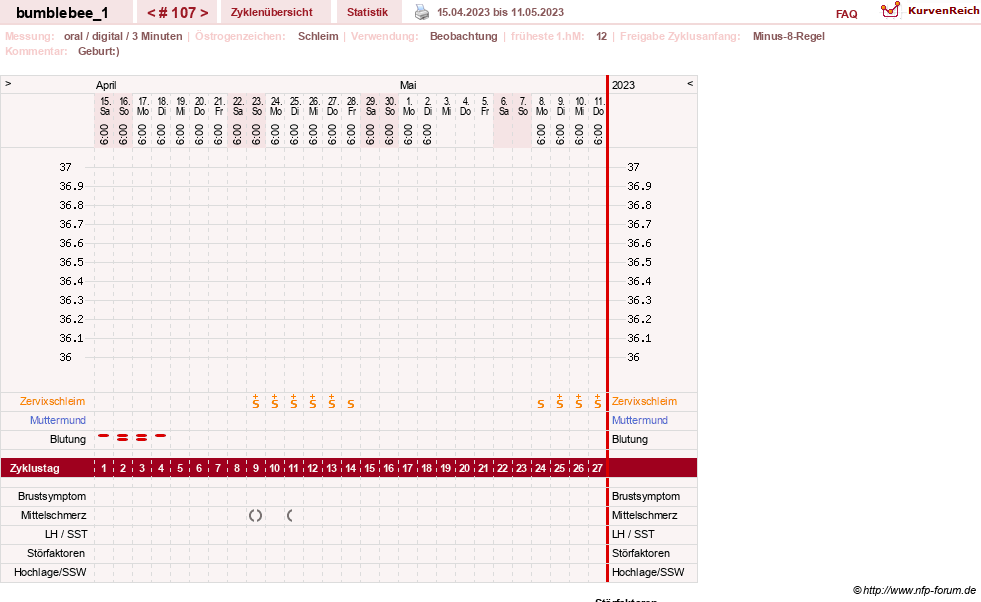981x602 pixels.
Task: Click the left Mittelschmerz row label
Action: pyautogui.click(x=53, y=516)
